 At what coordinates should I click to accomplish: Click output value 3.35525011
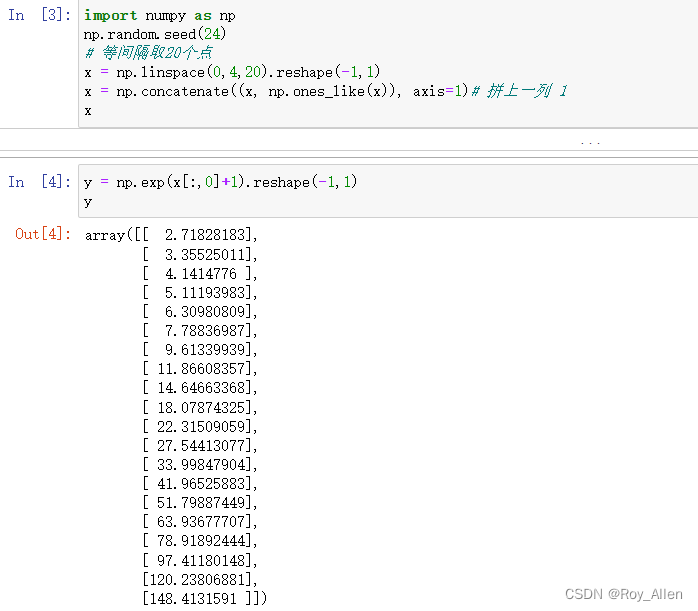205,255
